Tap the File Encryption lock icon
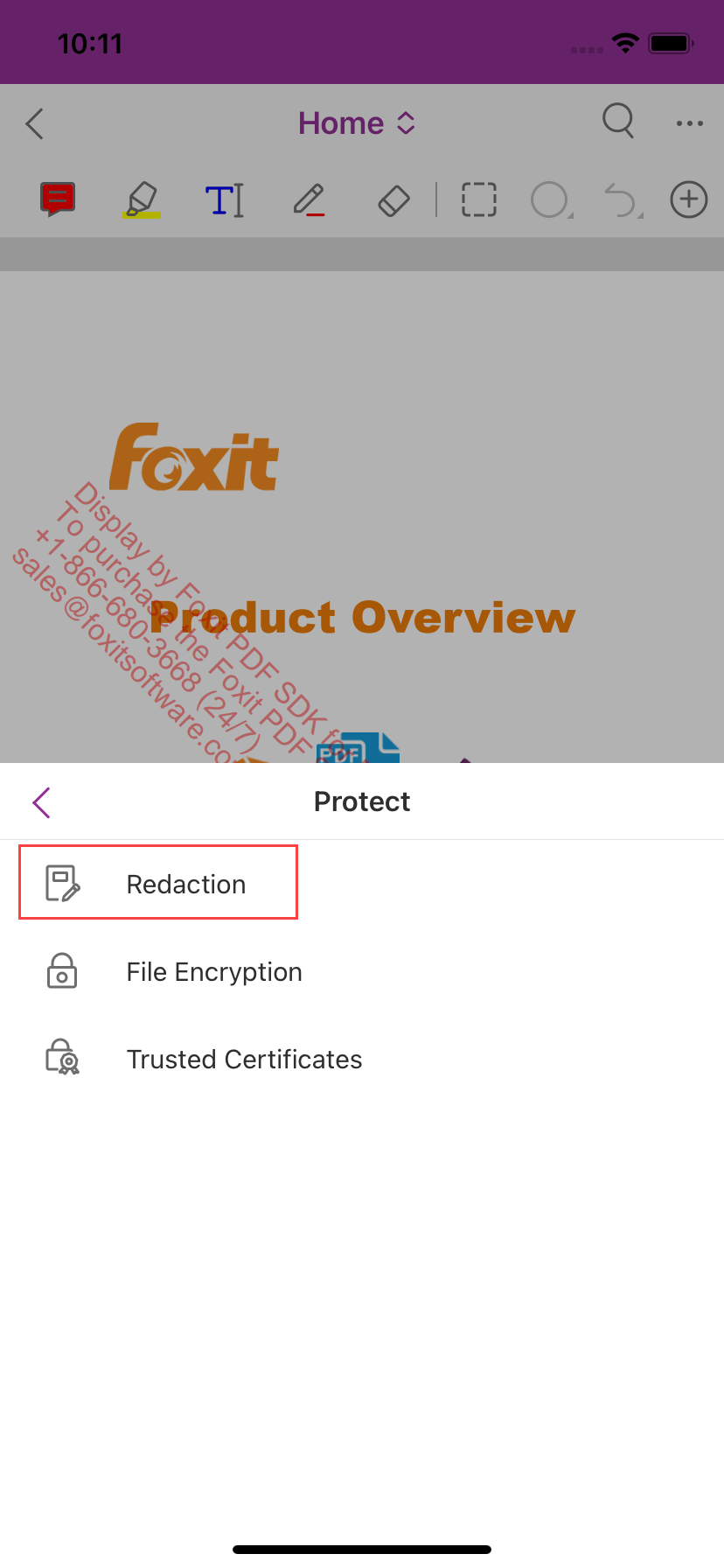The image size is (724, 1568). click(x=62, y=971)
